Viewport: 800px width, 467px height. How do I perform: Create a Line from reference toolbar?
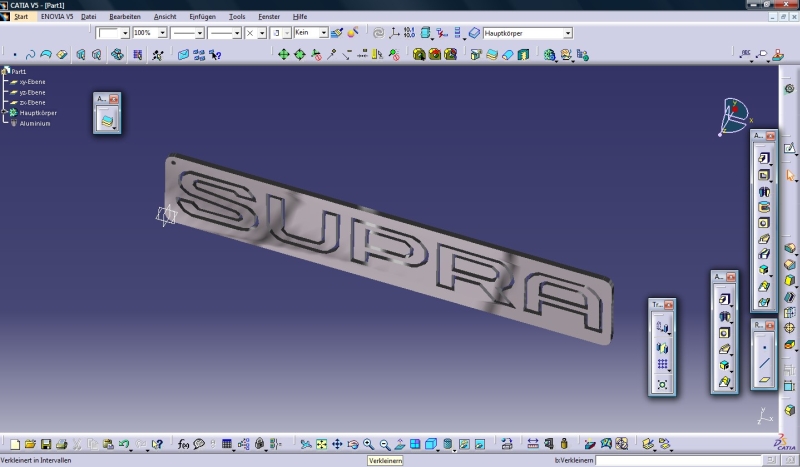point(764,363)
